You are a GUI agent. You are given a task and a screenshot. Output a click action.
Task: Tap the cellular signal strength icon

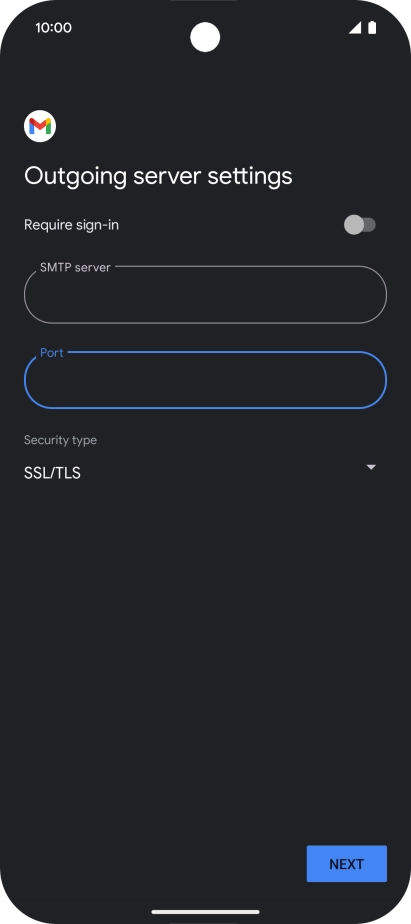pyautogui.click(x=355, y=28)
